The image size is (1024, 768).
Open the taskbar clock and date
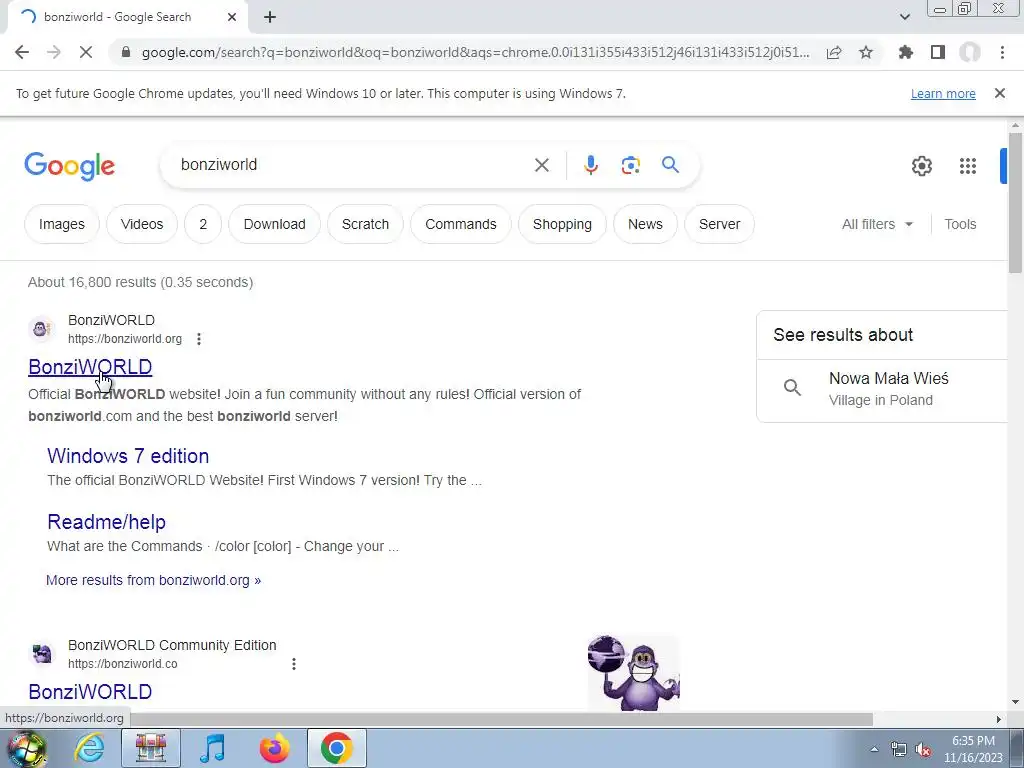[x=973, y=749]
